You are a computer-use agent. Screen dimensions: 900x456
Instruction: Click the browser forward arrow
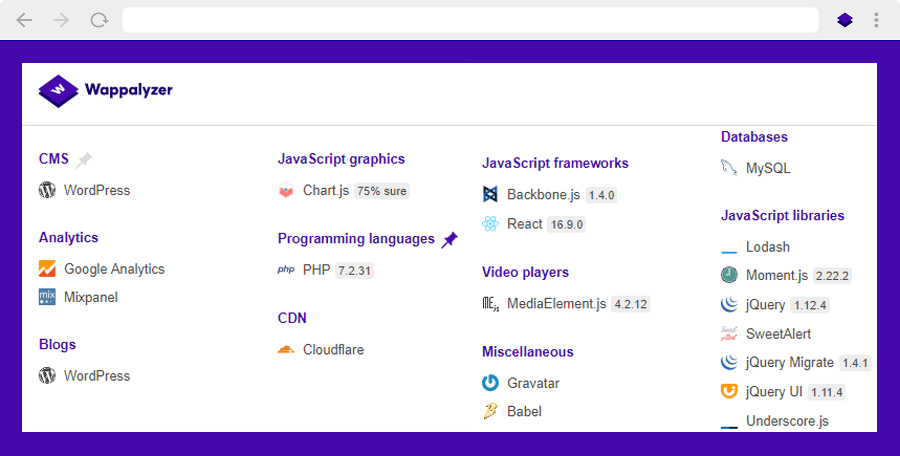pyautogui.click(x=61, y=20)
